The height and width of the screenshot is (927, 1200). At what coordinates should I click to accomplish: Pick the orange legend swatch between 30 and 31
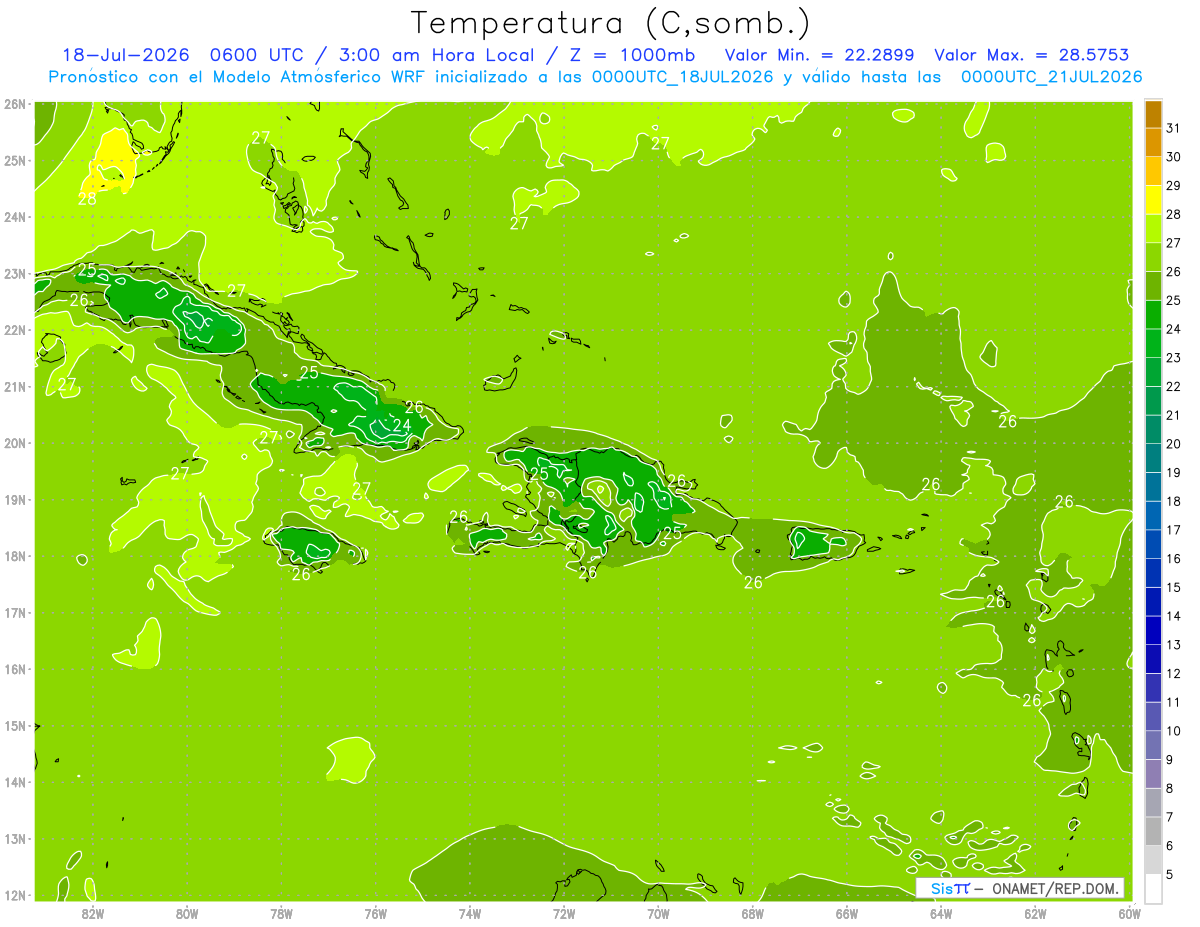pyautogui.click(x=1153, y=143)
